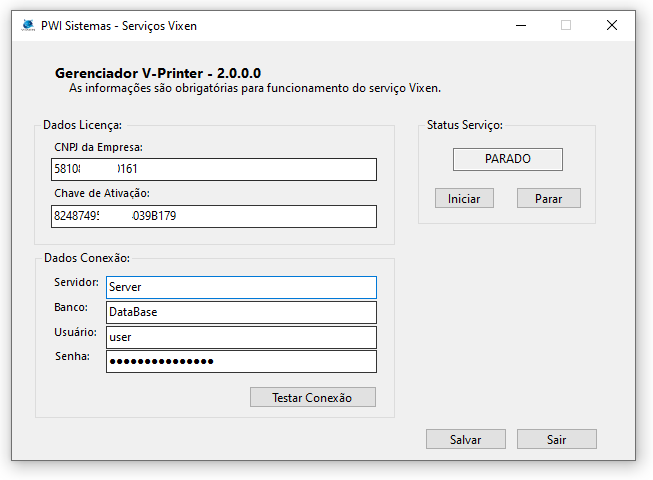Save settings with Salvar button
Viewport: 653px width, 480px height.
466,439
